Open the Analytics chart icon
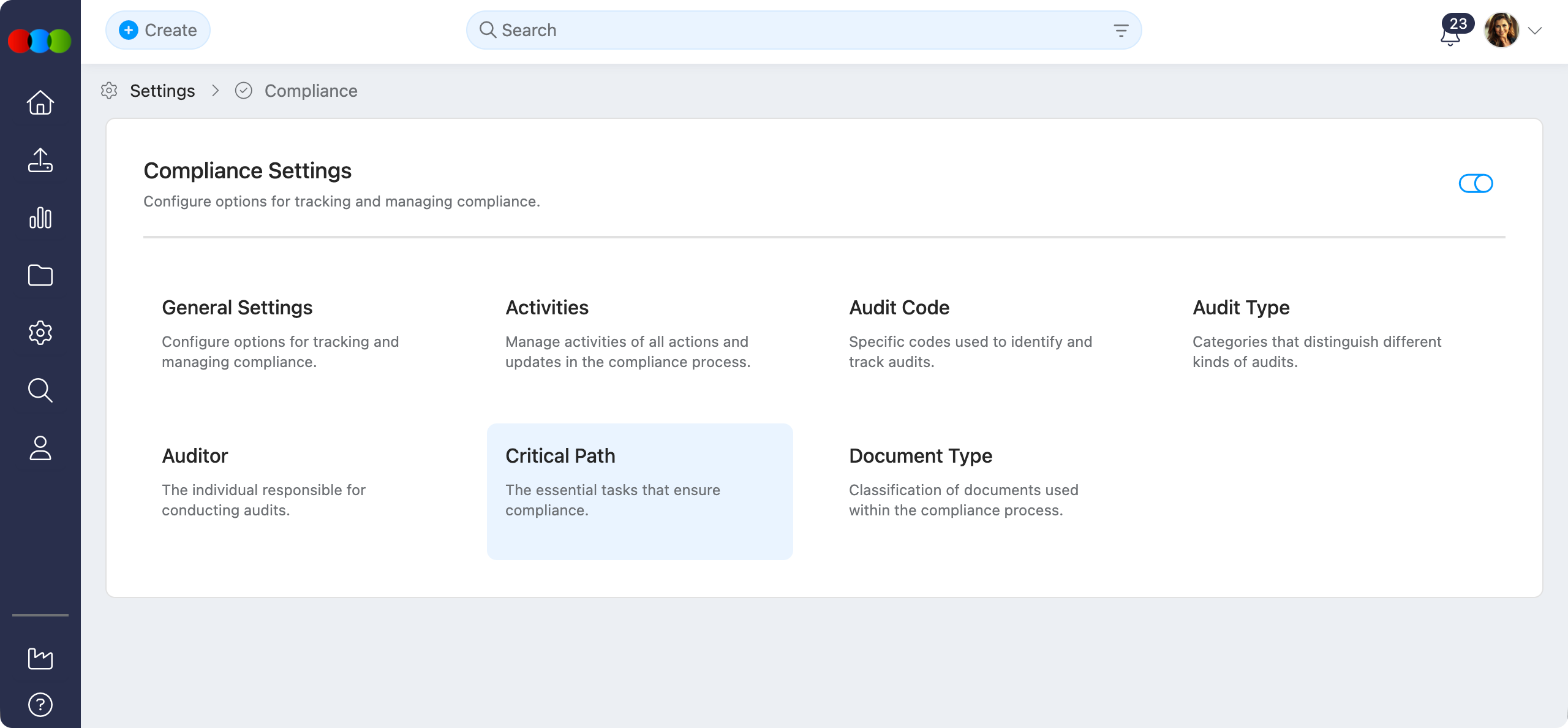1568x728 pixels. (39, 218)
